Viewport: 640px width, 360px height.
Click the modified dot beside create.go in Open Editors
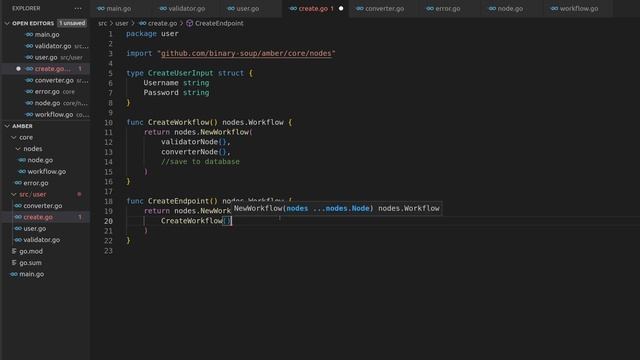[18, 69]
